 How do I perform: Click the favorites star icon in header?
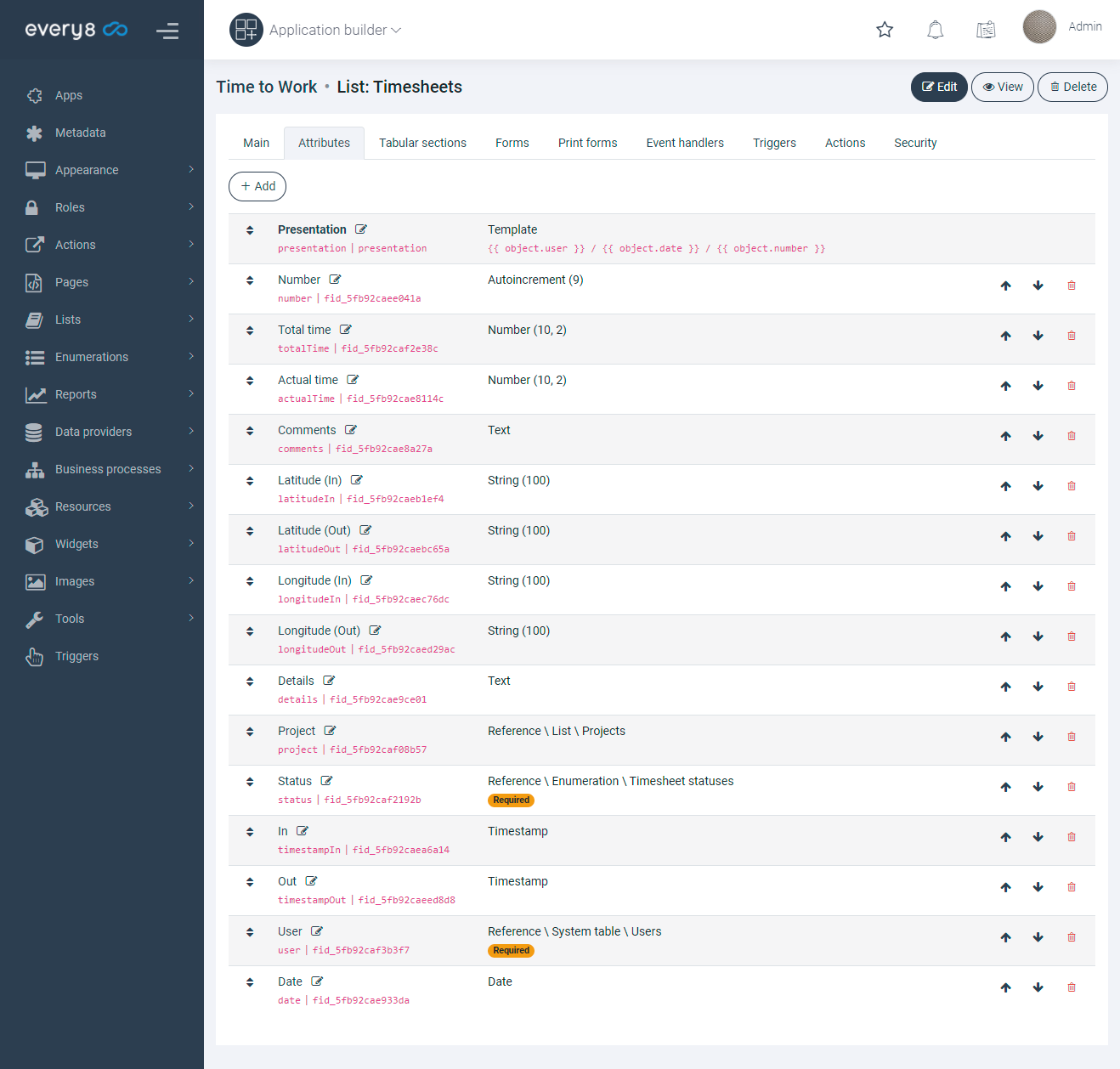pos(885,30)
